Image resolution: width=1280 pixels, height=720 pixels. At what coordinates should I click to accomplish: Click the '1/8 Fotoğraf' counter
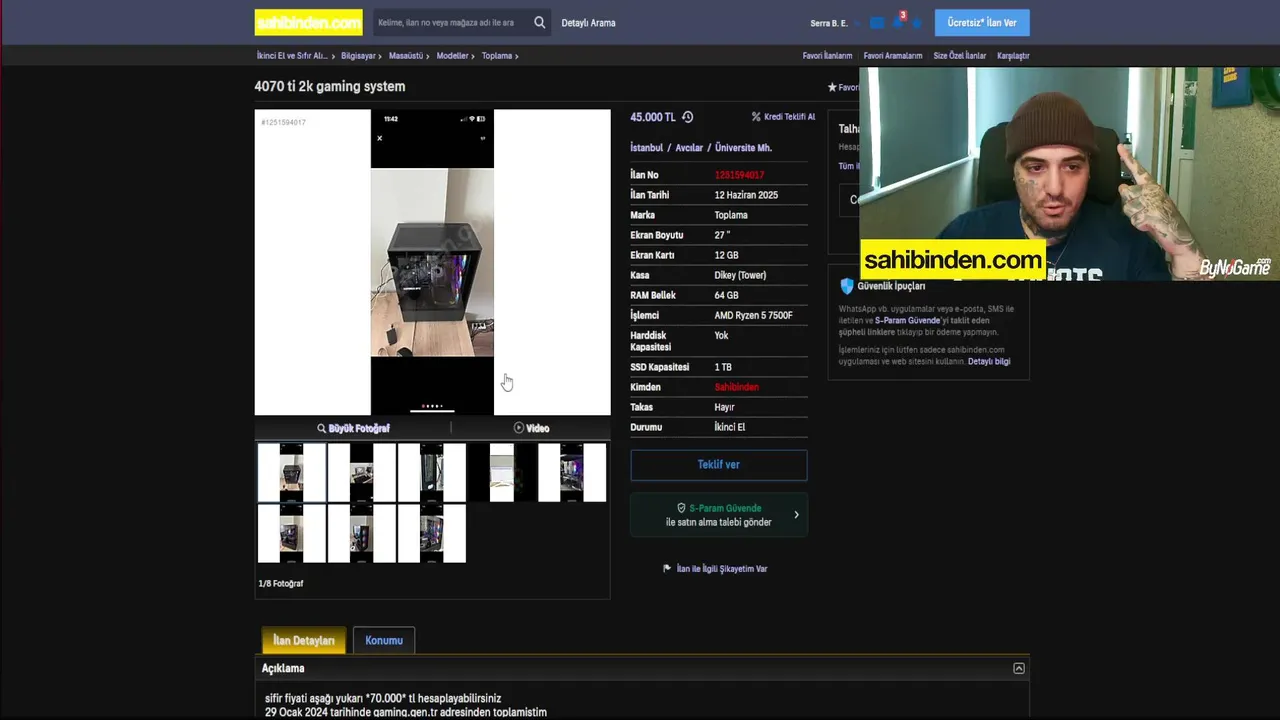pos(281,584)
